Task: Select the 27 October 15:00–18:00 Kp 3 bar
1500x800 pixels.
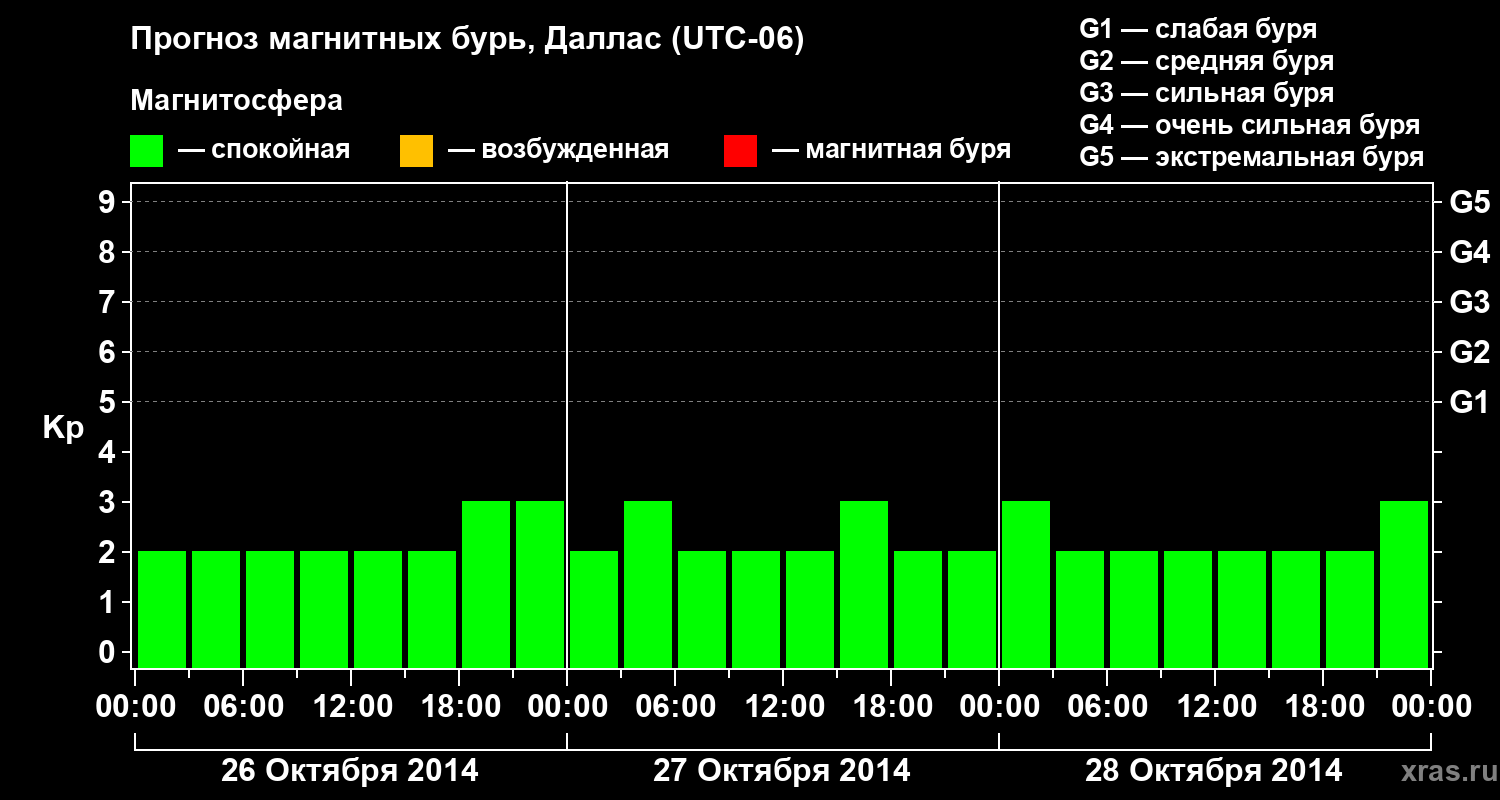Action: [864, 584]
